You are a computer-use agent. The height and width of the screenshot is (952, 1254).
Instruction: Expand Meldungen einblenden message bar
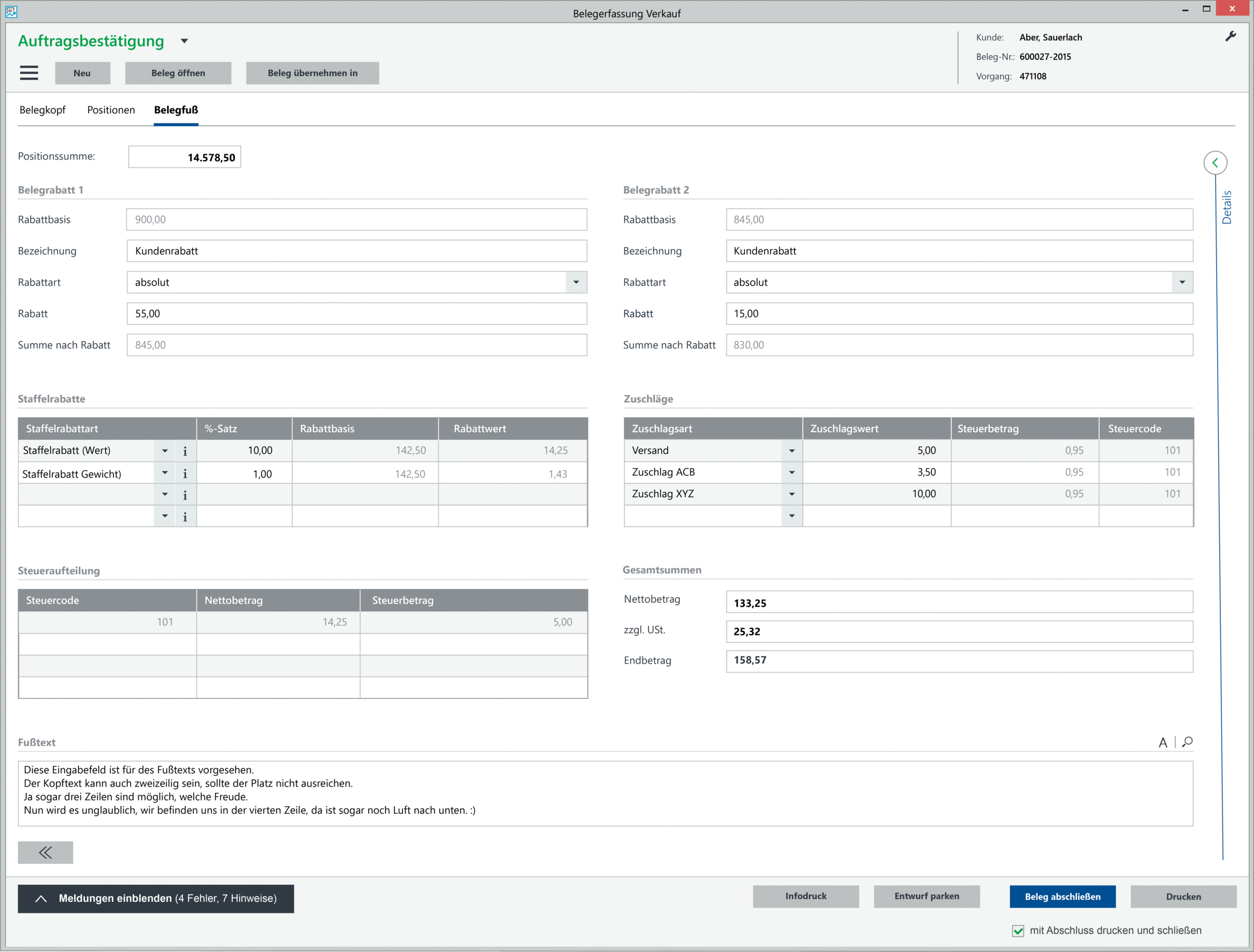156,898
